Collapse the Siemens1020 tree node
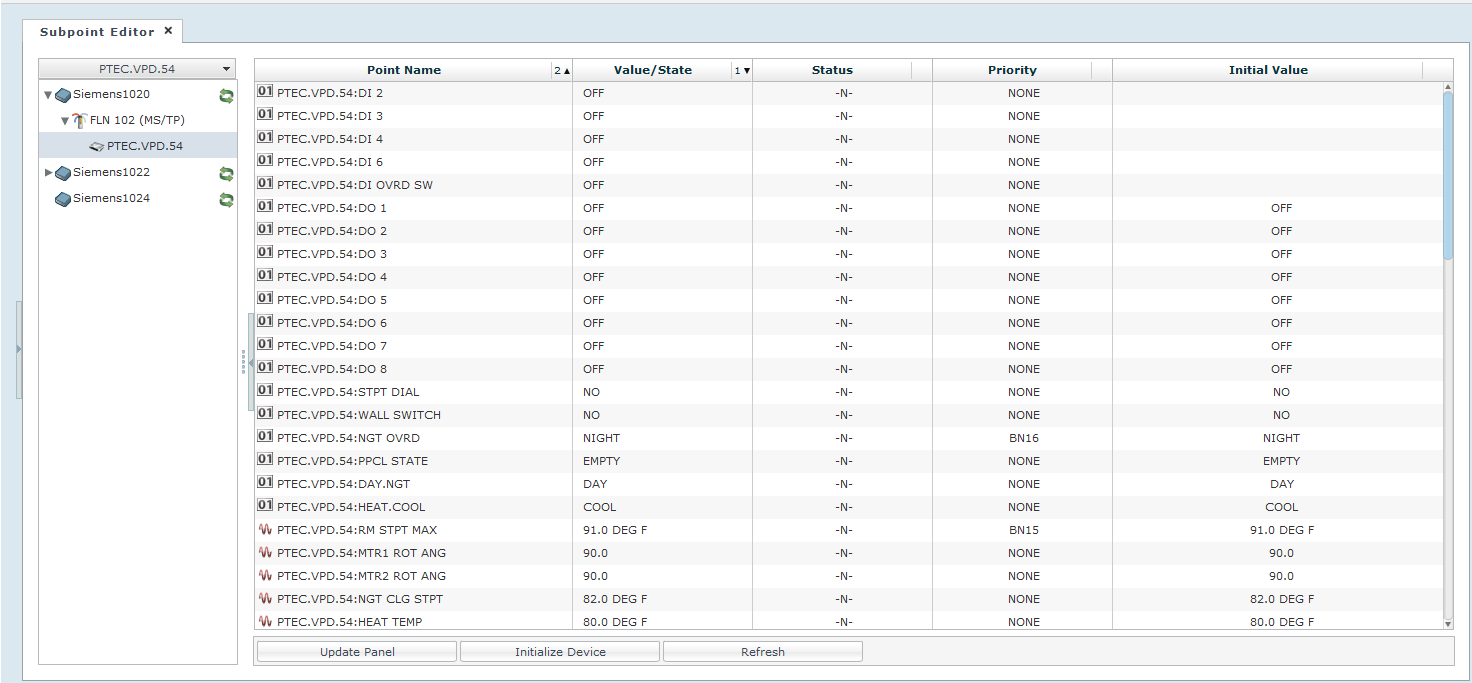1472x683 pixels. click(x=48, y=95)
